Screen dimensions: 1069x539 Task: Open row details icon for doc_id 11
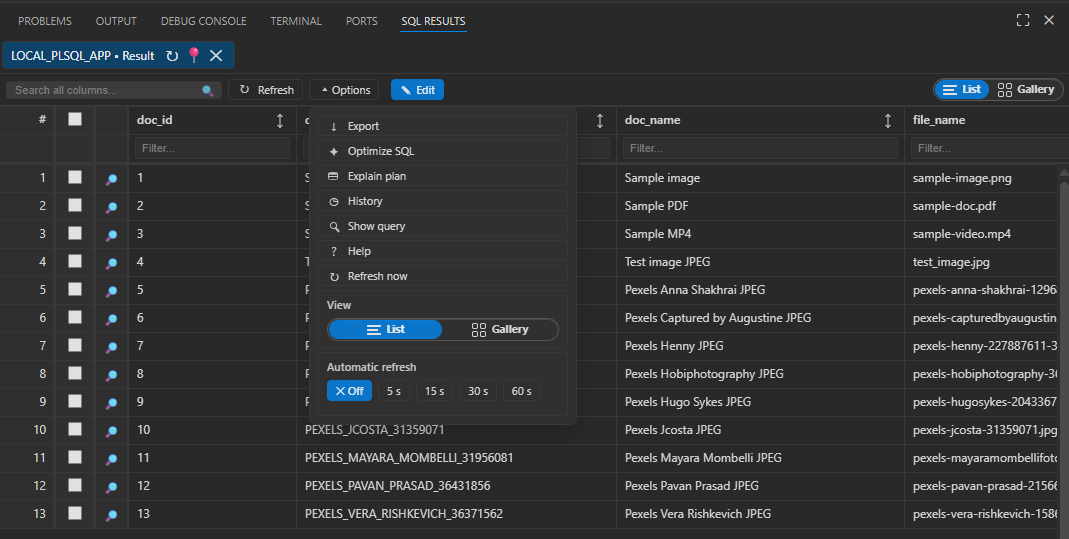pyautogui.click(x=111, y=459)
